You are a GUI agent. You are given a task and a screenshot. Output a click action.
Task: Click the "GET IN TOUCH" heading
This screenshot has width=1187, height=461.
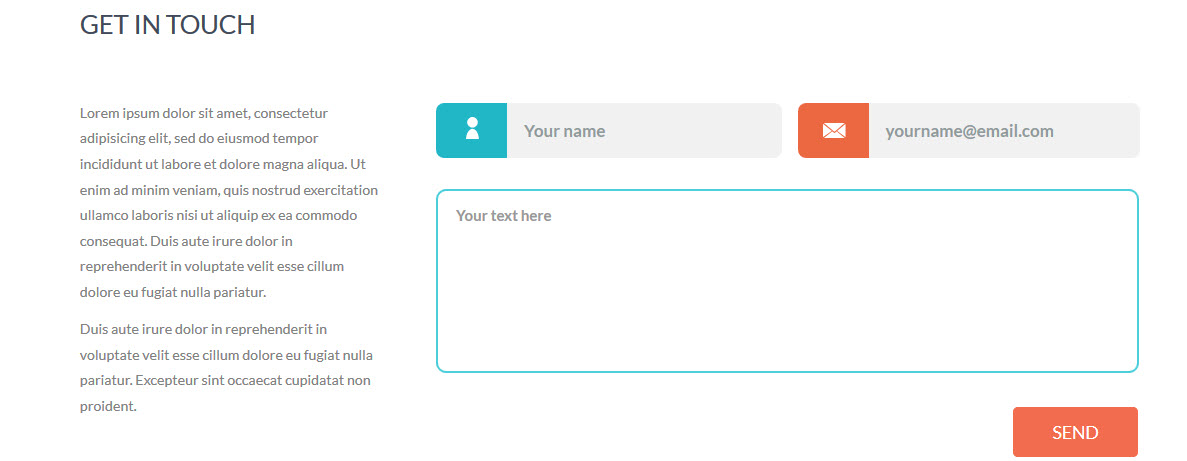167,25
